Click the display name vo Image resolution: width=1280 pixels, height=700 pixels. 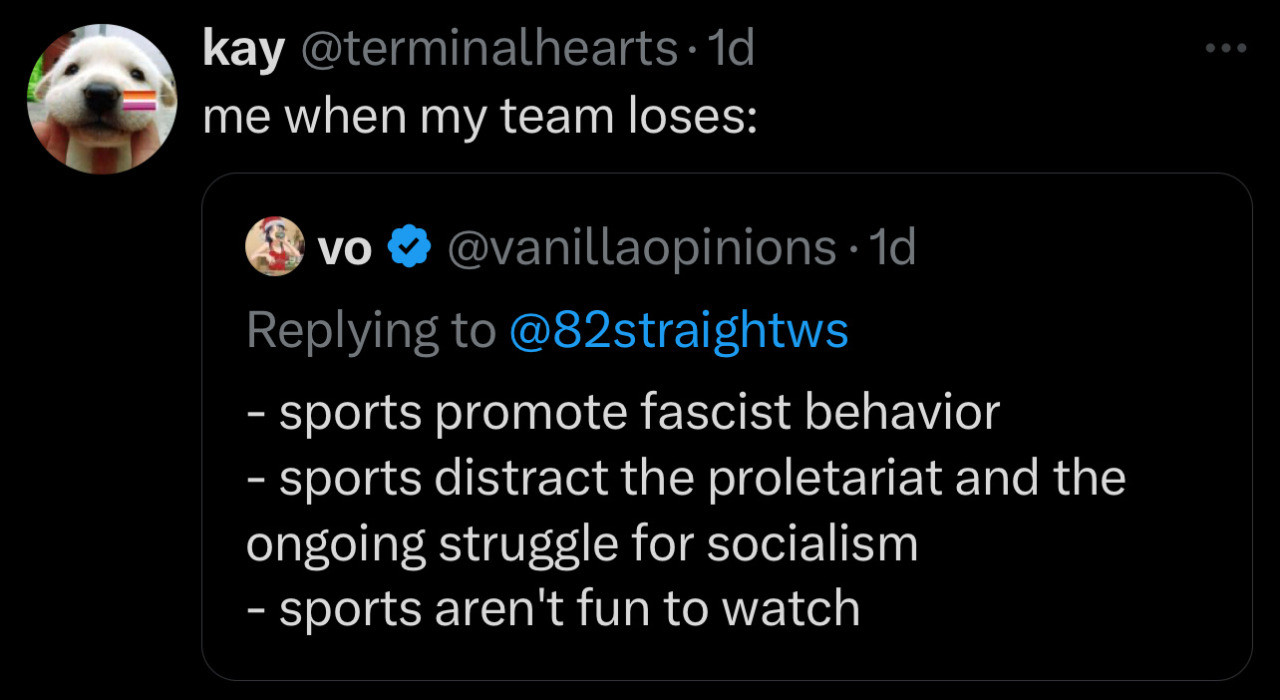[344, 248]
